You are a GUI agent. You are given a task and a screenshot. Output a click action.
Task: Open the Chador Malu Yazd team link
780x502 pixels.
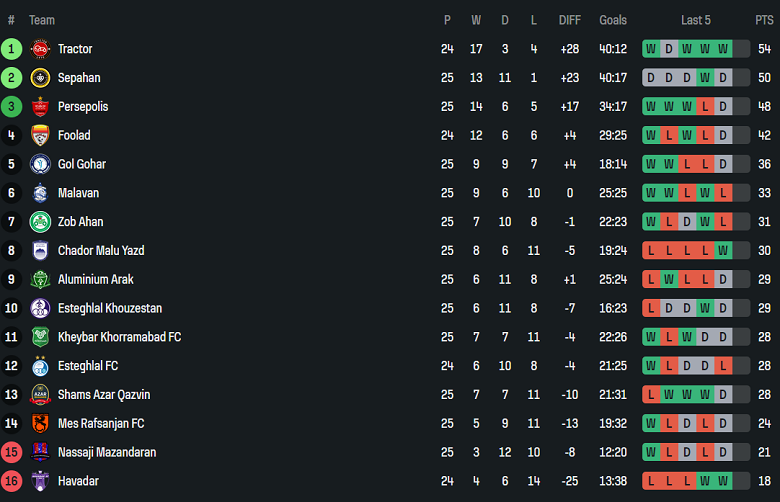click(x=101, y=251)
